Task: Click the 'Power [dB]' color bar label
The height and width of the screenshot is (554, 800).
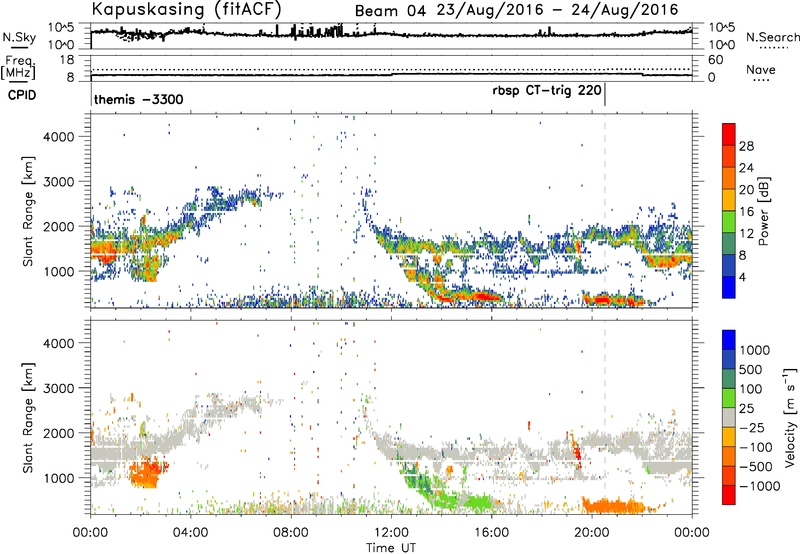Action: point(763,211)
